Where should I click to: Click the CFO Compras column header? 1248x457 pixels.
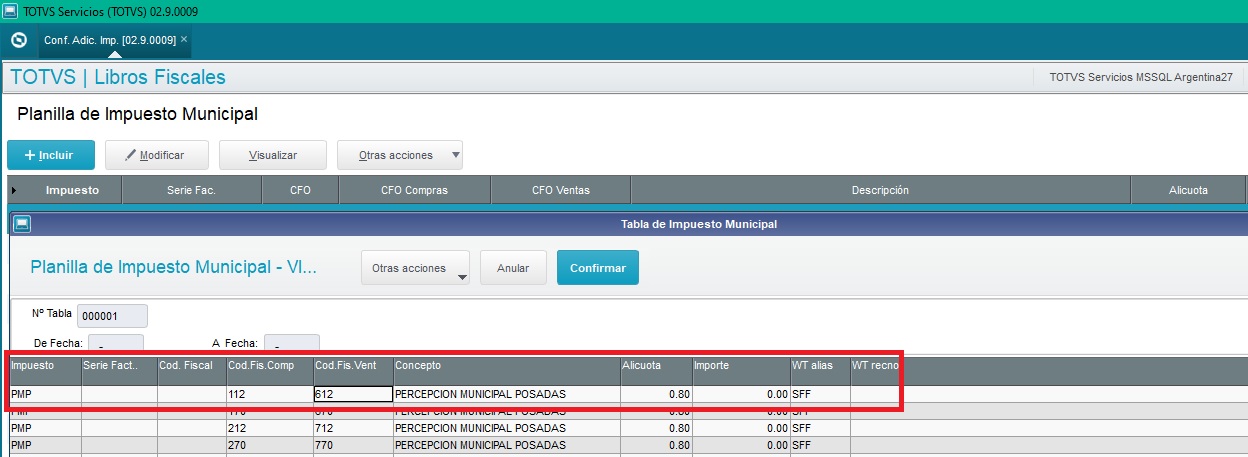(x=414, y=190)
